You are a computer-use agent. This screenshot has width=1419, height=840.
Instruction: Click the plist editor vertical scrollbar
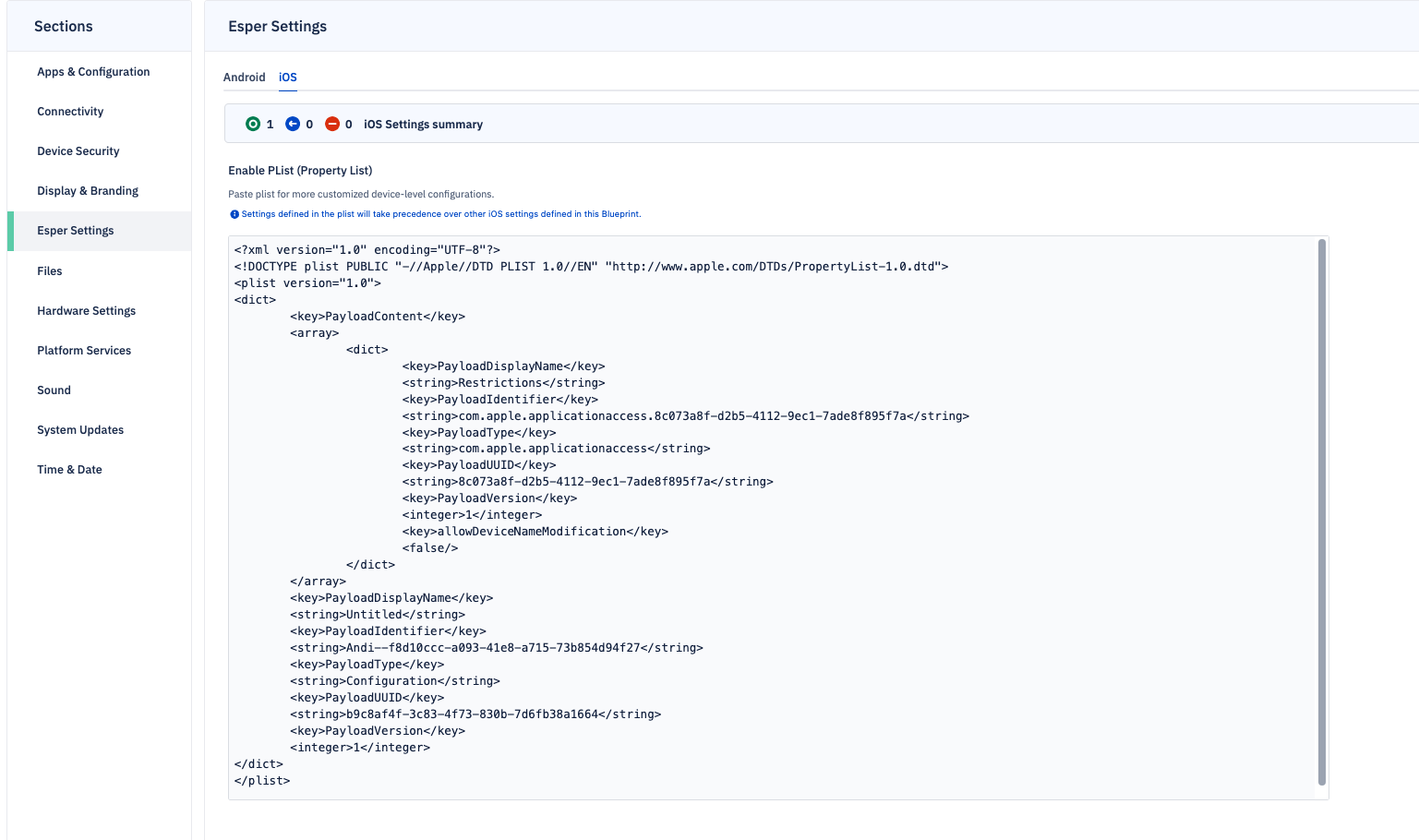coord(1321,512)
